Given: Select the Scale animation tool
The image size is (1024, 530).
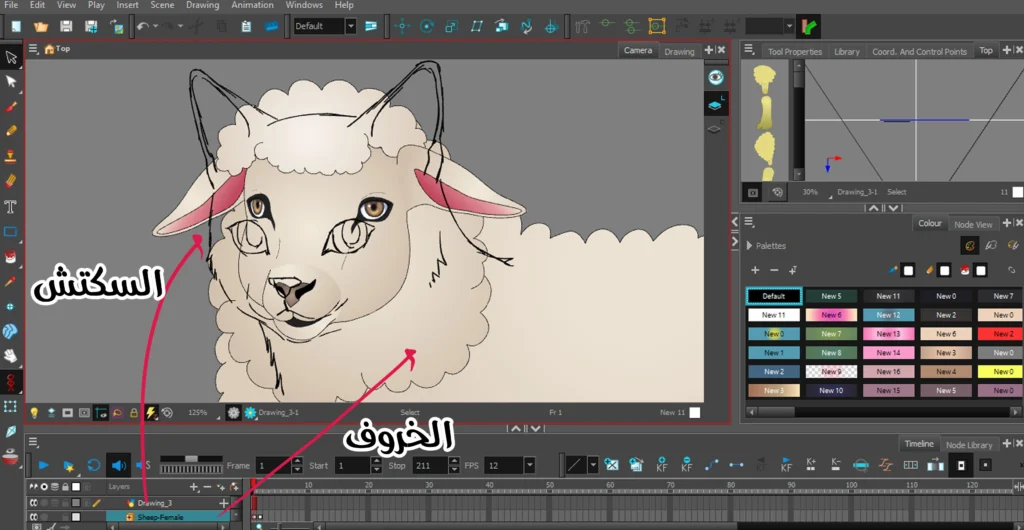Looking at the screenshot, I should [452, 27].
